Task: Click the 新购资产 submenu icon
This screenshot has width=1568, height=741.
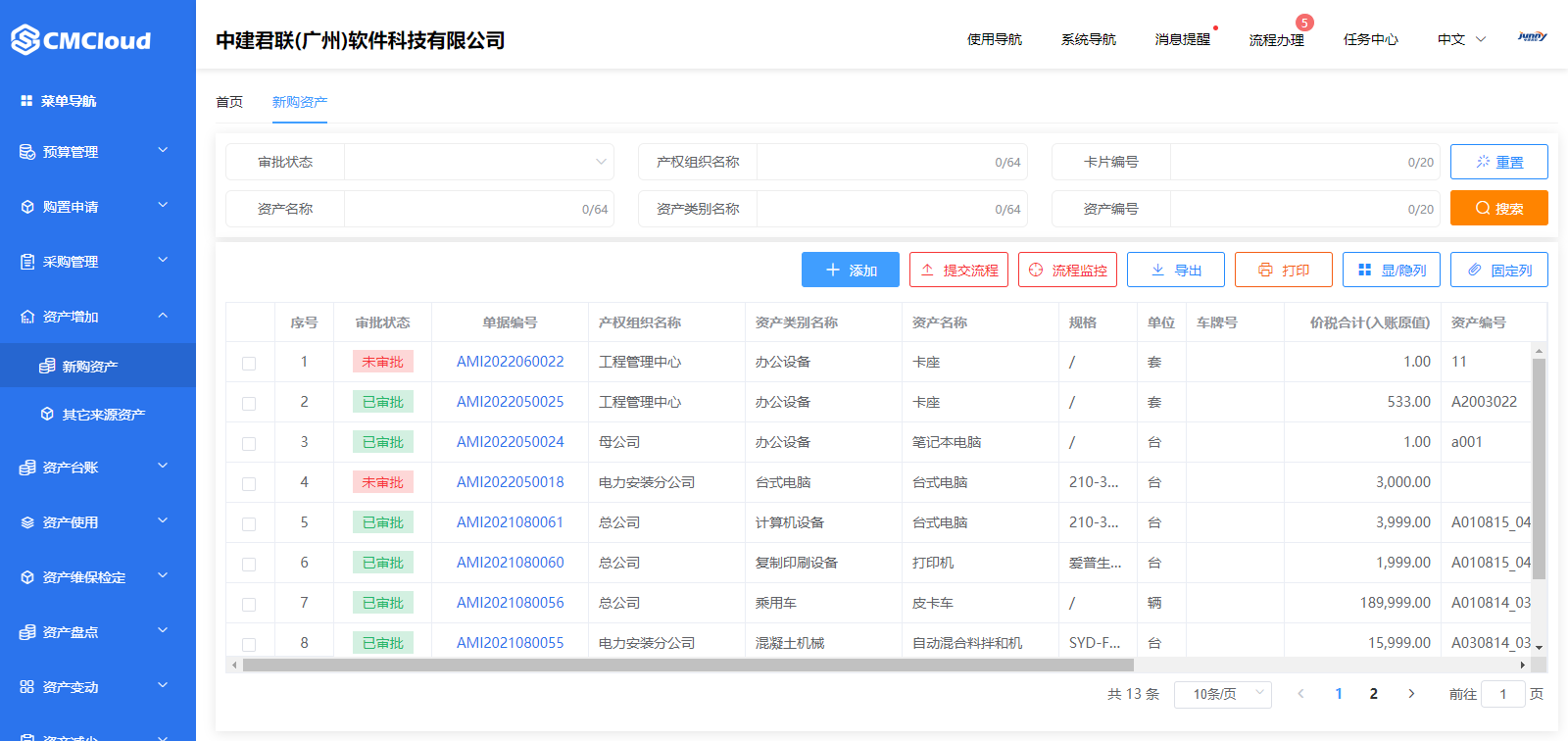Action: coord(47,366)
